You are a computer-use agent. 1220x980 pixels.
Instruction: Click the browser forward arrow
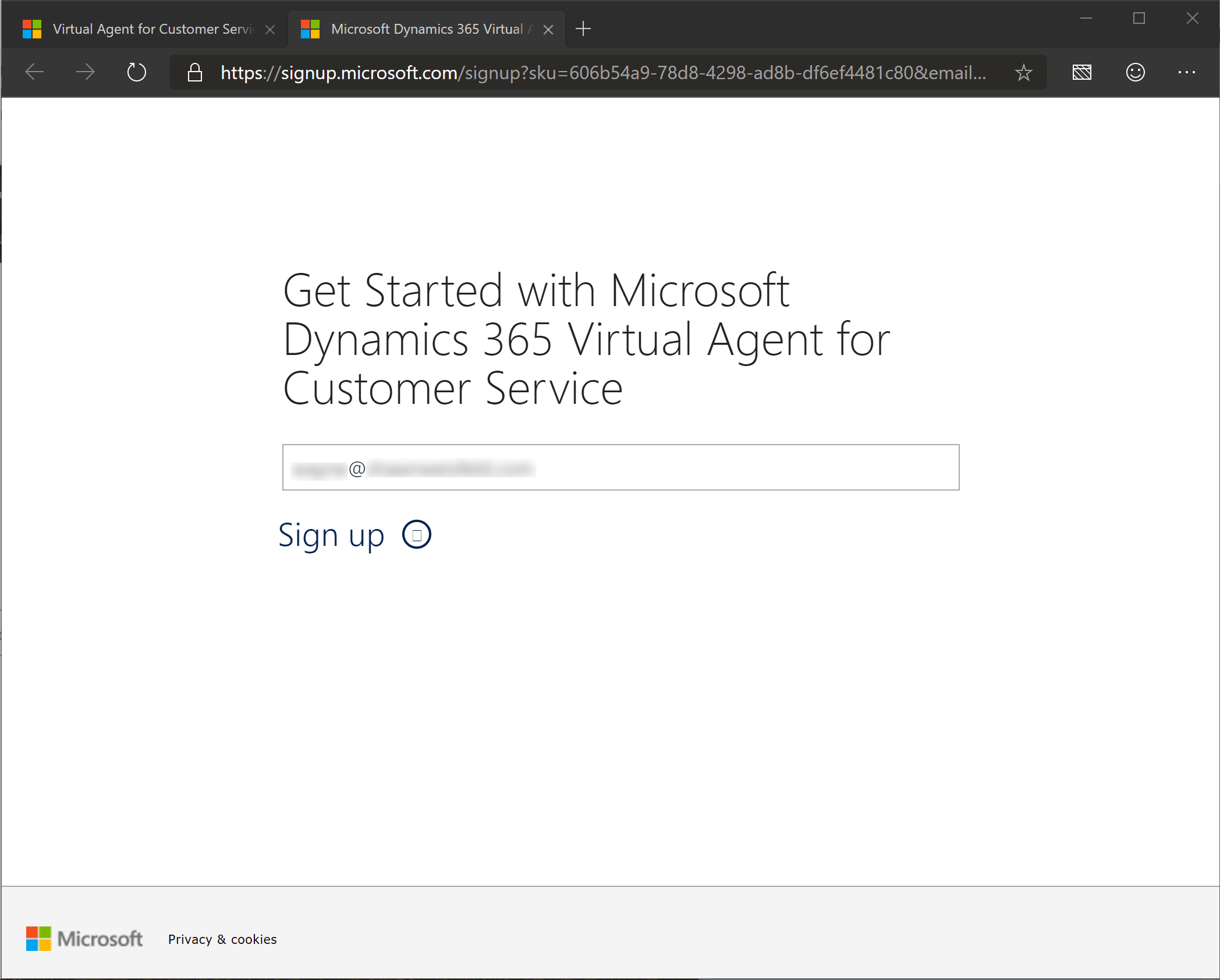tap(86, 72)
